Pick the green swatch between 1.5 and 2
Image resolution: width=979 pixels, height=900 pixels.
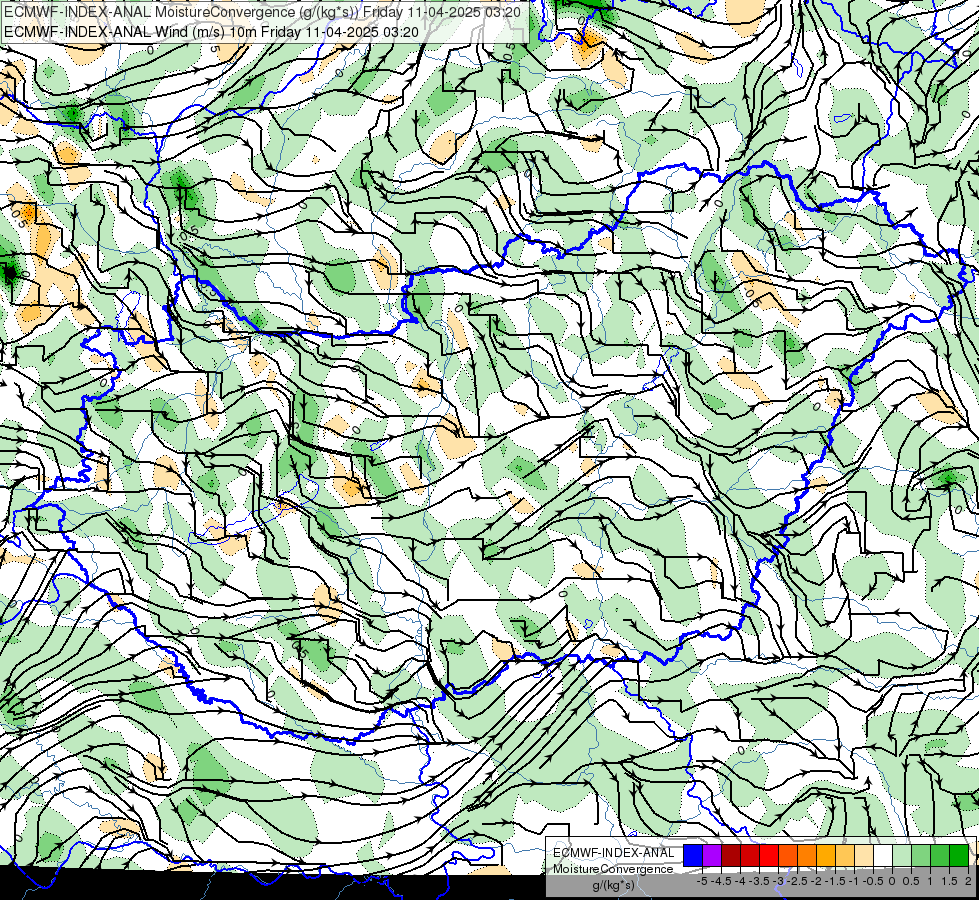coord(940,855)
